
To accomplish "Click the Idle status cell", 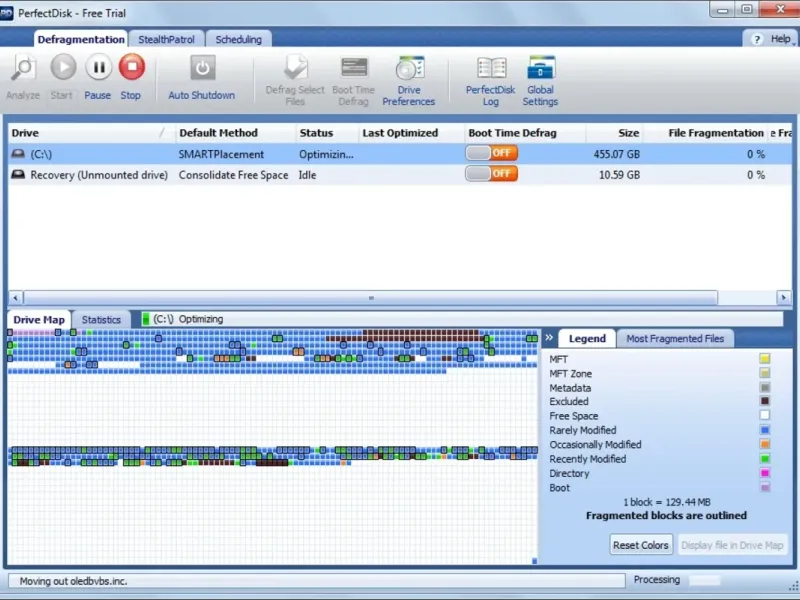I will pos(308,175).
